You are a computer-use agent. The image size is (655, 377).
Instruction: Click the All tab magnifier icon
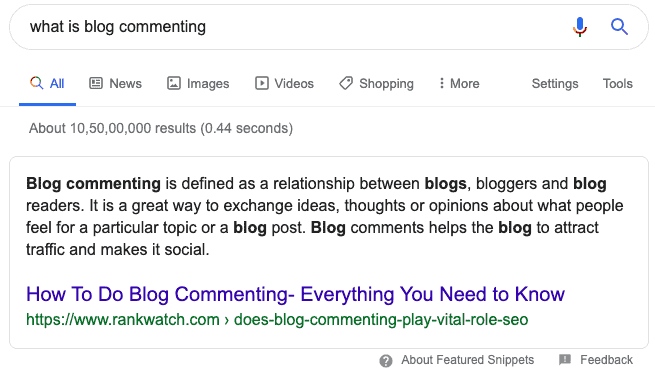(x=37, y=83)
